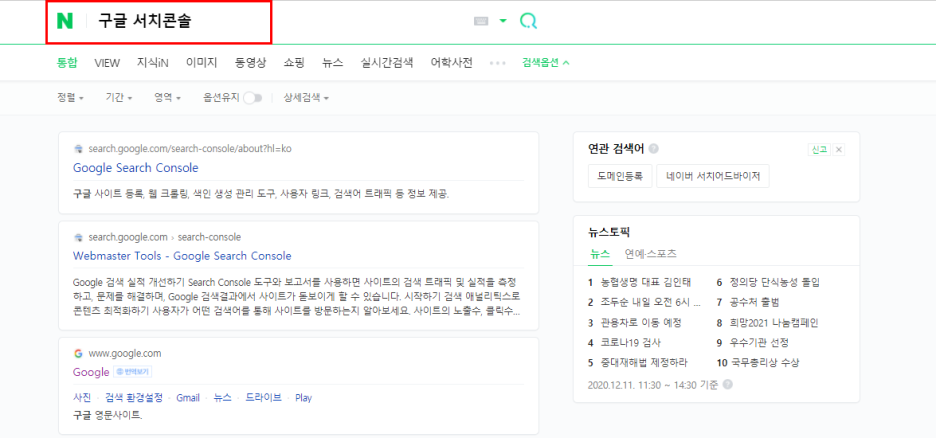Image resolution: width=936 pixels, height=438 pixels.
Task: Open the Play sublink
Action: [303, 398]
